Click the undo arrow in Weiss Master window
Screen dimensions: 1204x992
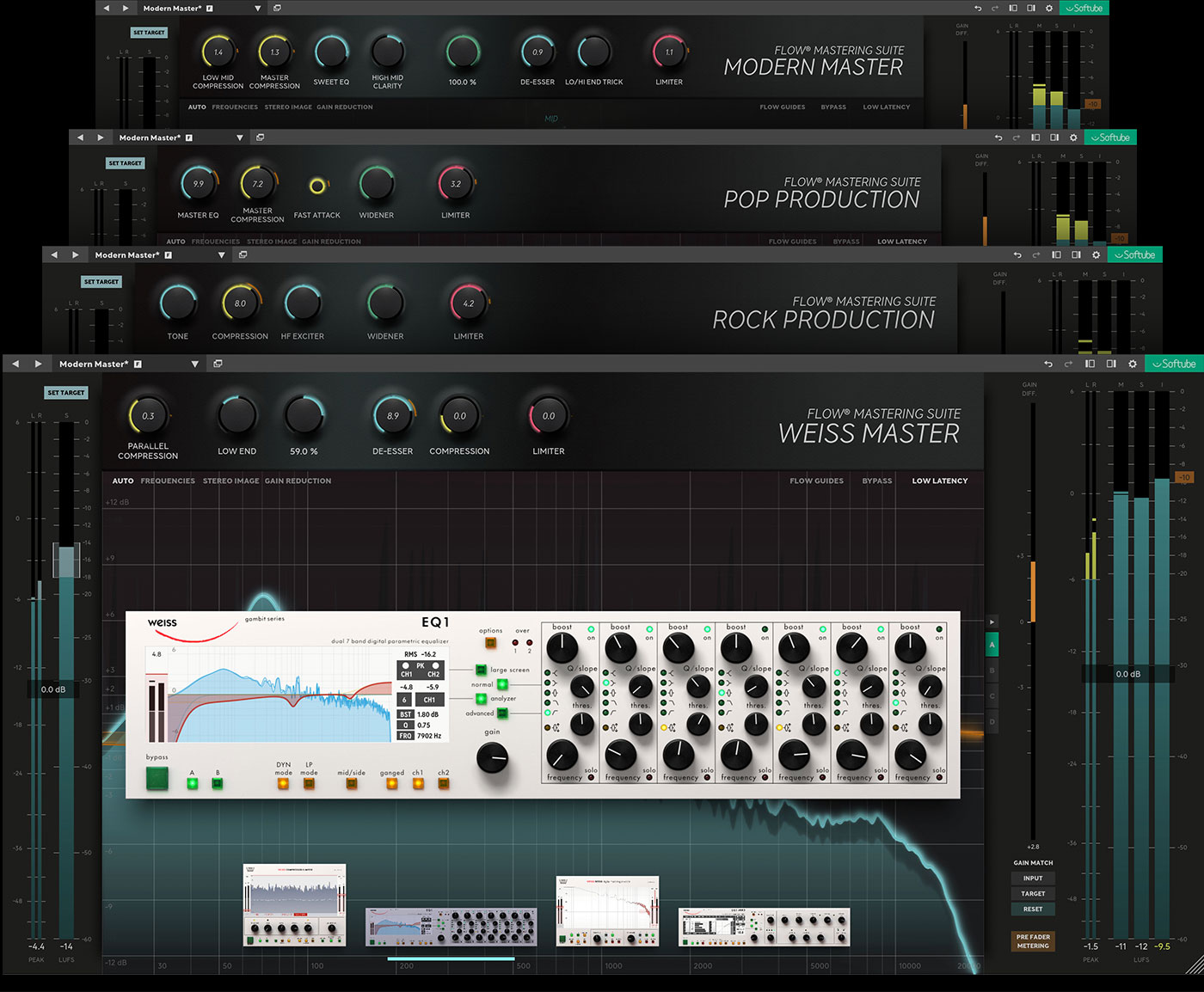(1047, 364)
